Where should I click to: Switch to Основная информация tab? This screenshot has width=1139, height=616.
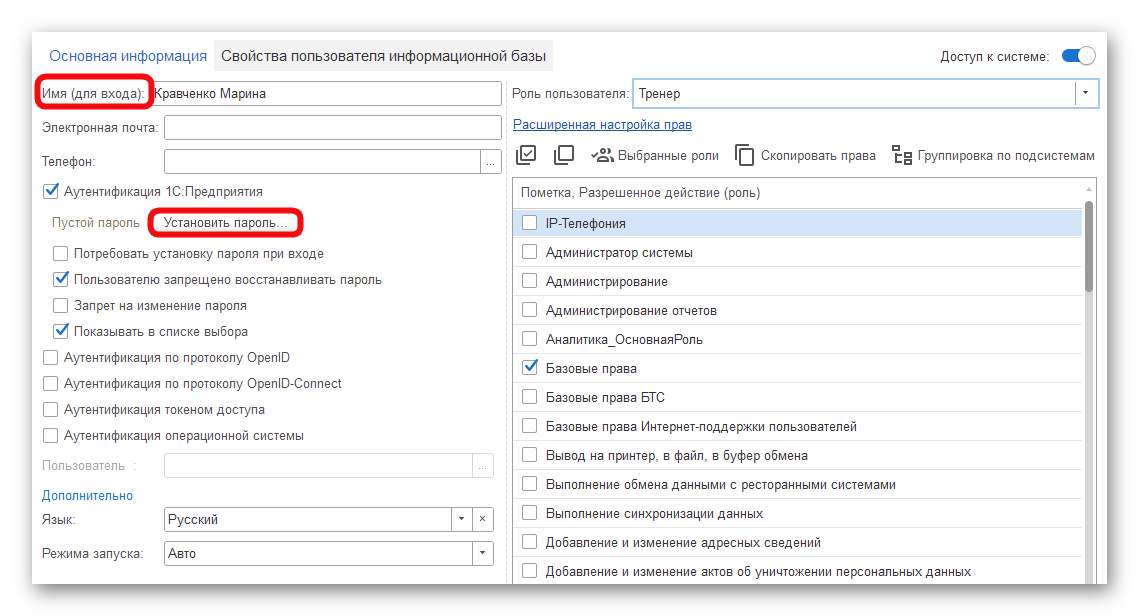[128, 56]
